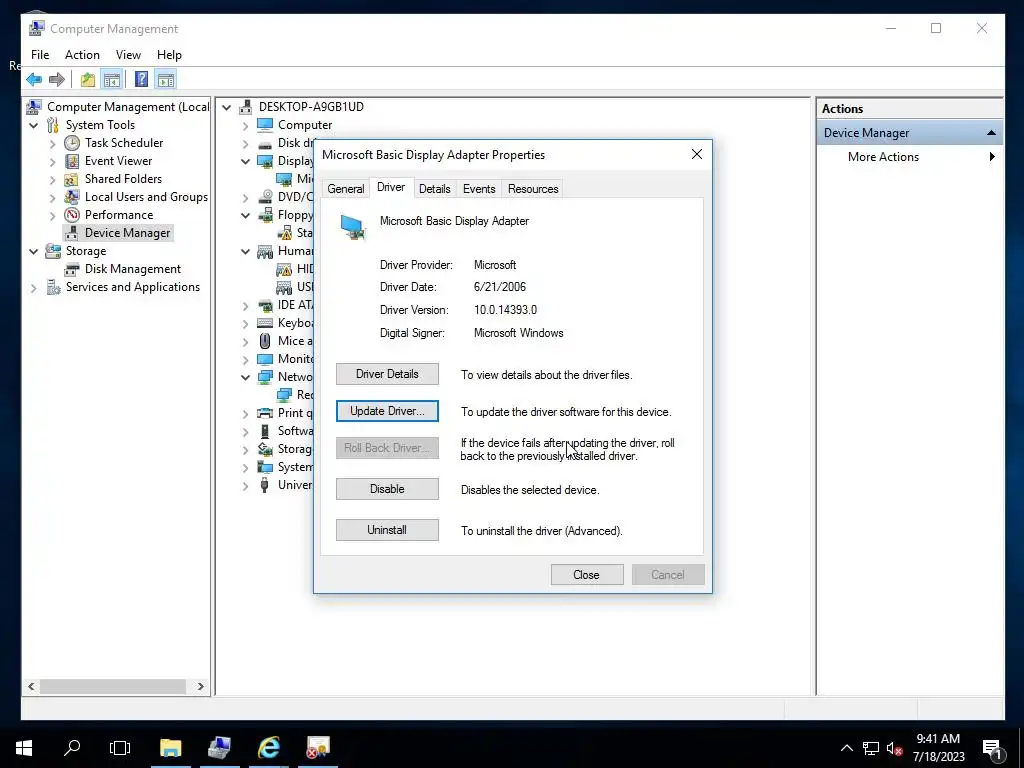Click the Task Scheduler clock icon

[72, 143]
